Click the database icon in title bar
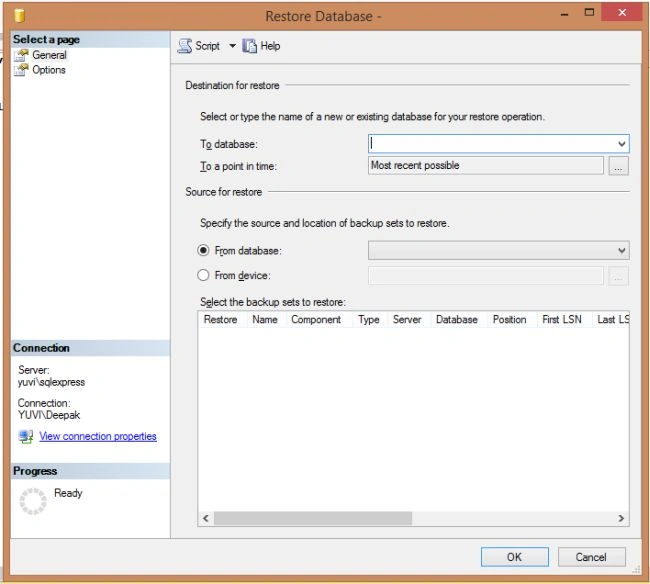This screenshot has height=584, width=650. [19, 16]
